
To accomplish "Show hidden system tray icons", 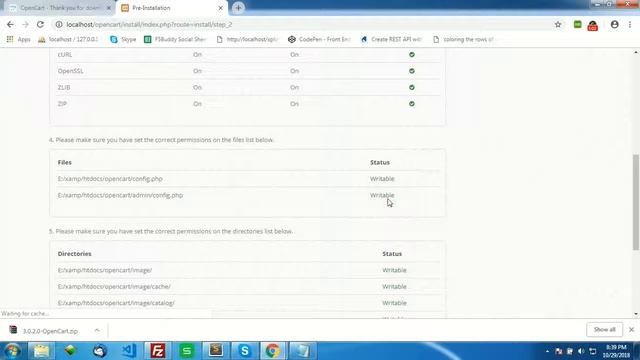I will click(547, 351).
